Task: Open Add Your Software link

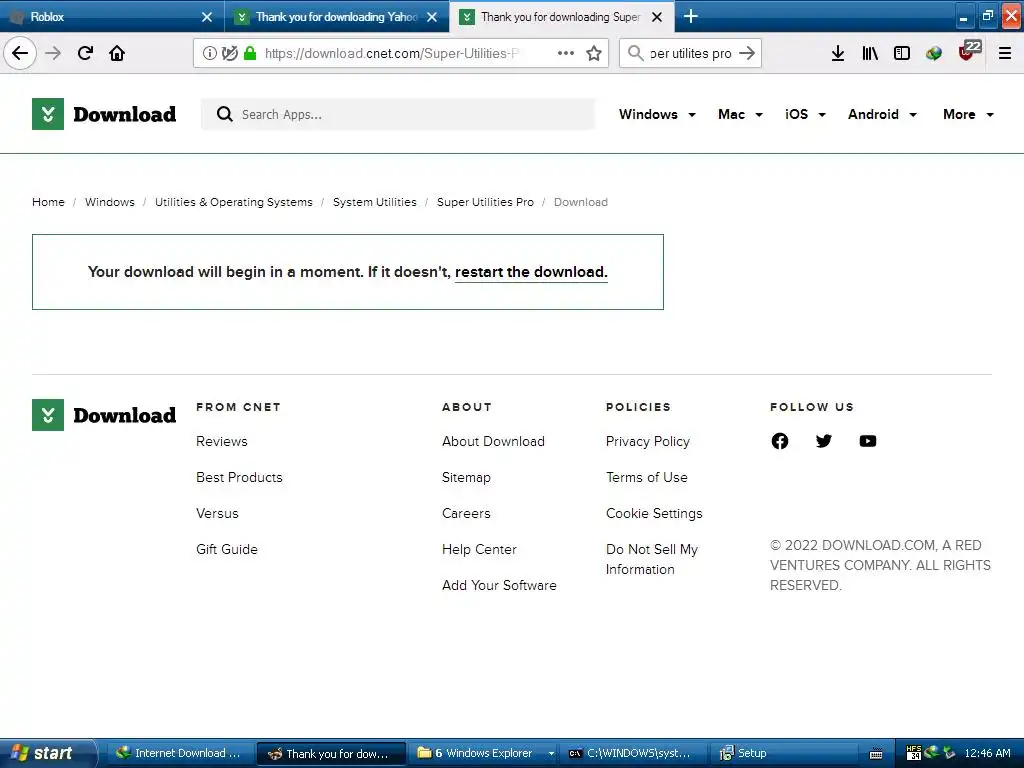Action: pyautogui.click(x=499, y=585)
